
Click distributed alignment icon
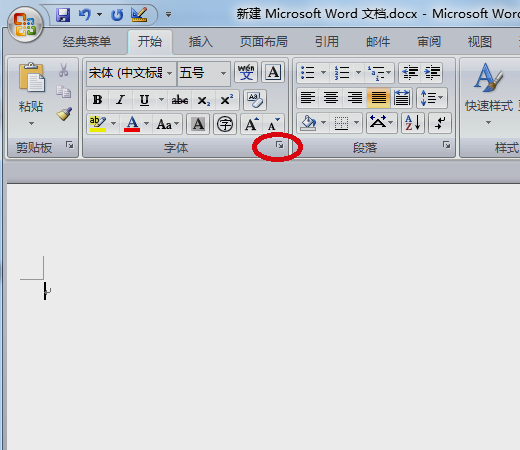click(402, 98)
